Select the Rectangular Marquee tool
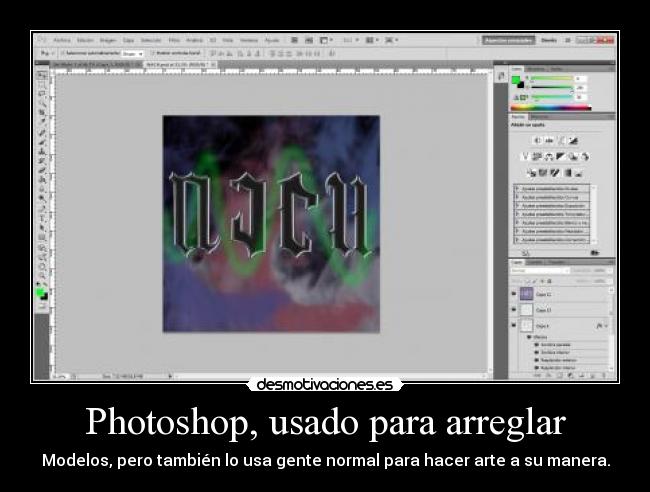The image size is (650, 492). (x=42, y=84)
